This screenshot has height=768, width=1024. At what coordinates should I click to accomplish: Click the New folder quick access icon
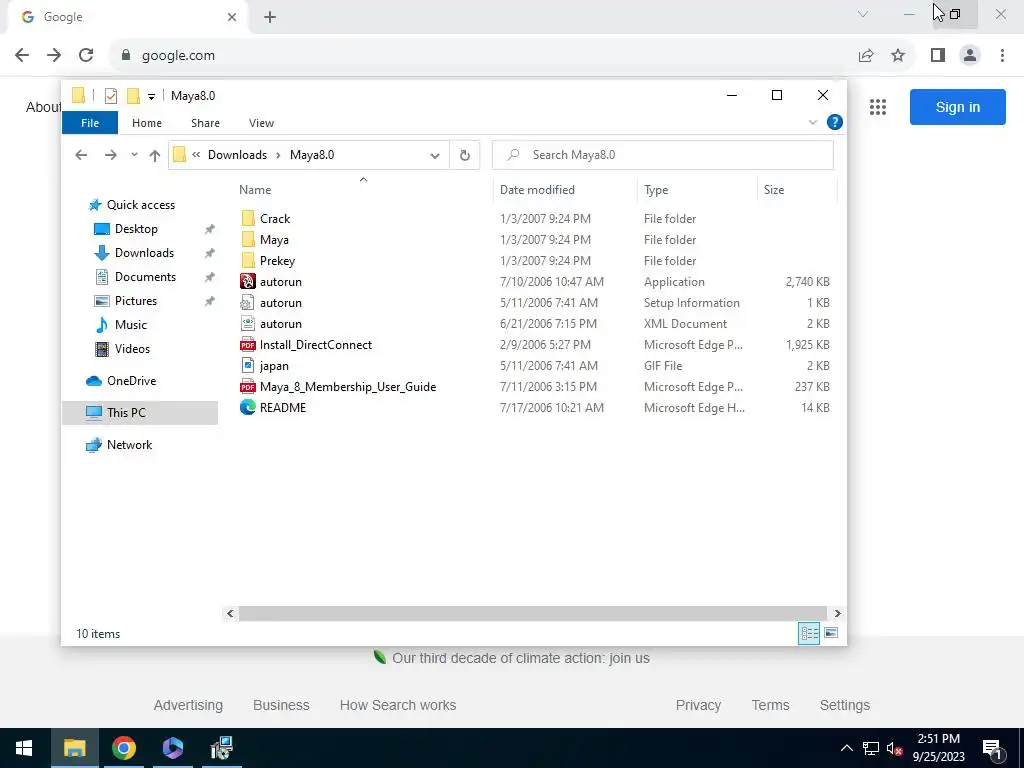133,96
